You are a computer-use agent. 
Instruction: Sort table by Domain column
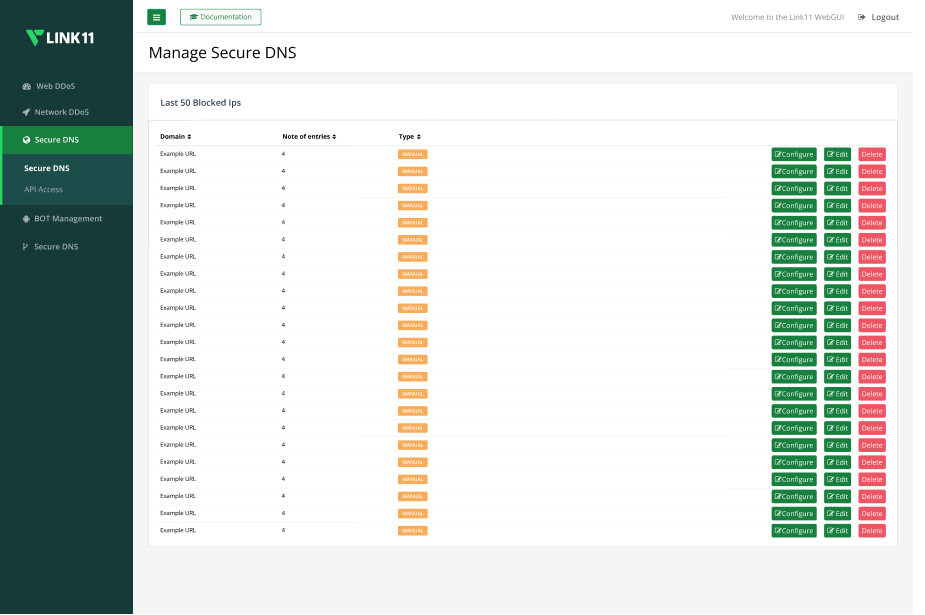pyautogui.click(x=176, y=136)
